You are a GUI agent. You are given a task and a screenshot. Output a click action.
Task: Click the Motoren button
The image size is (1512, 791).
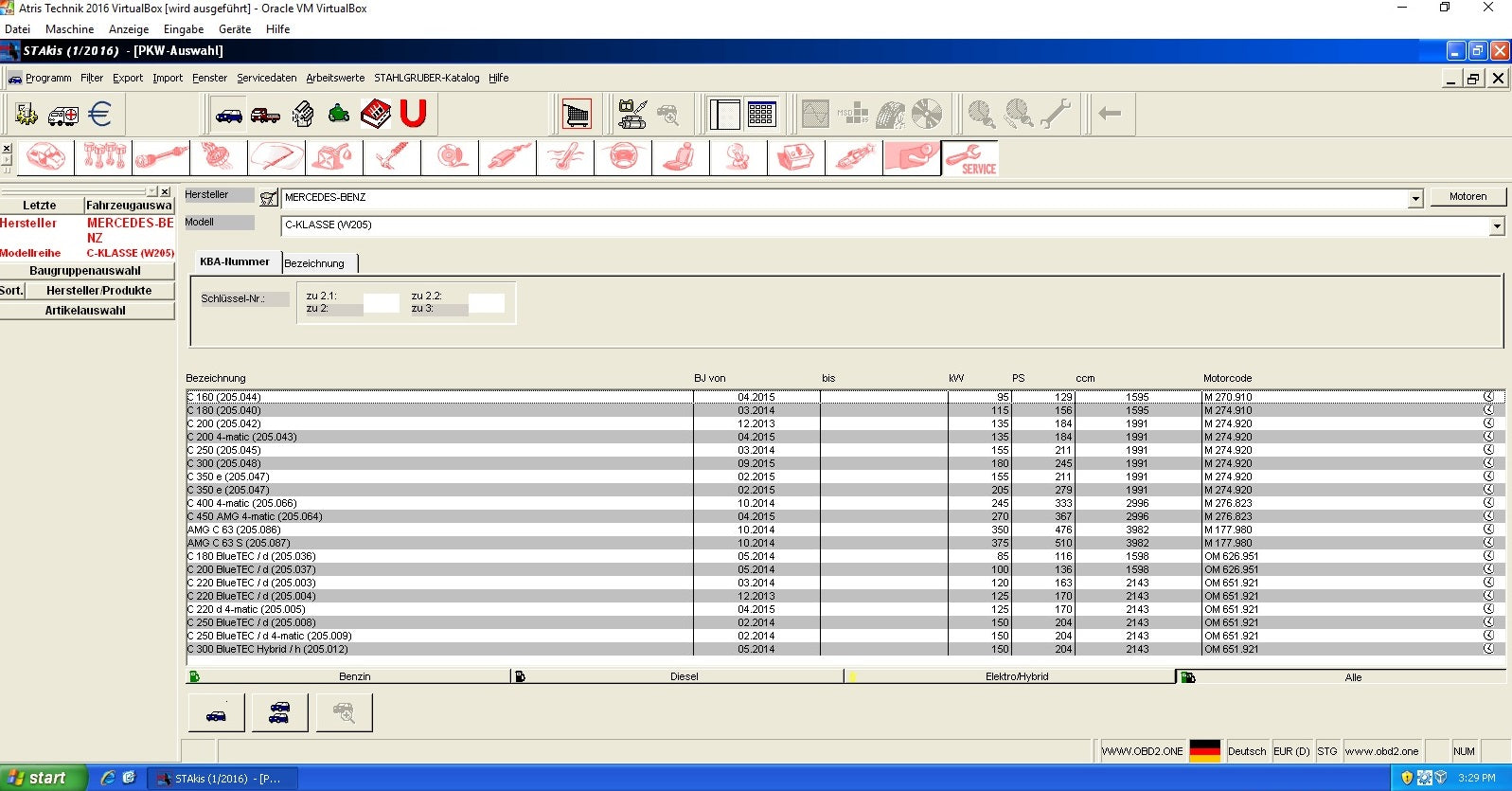pos(1468,196)
